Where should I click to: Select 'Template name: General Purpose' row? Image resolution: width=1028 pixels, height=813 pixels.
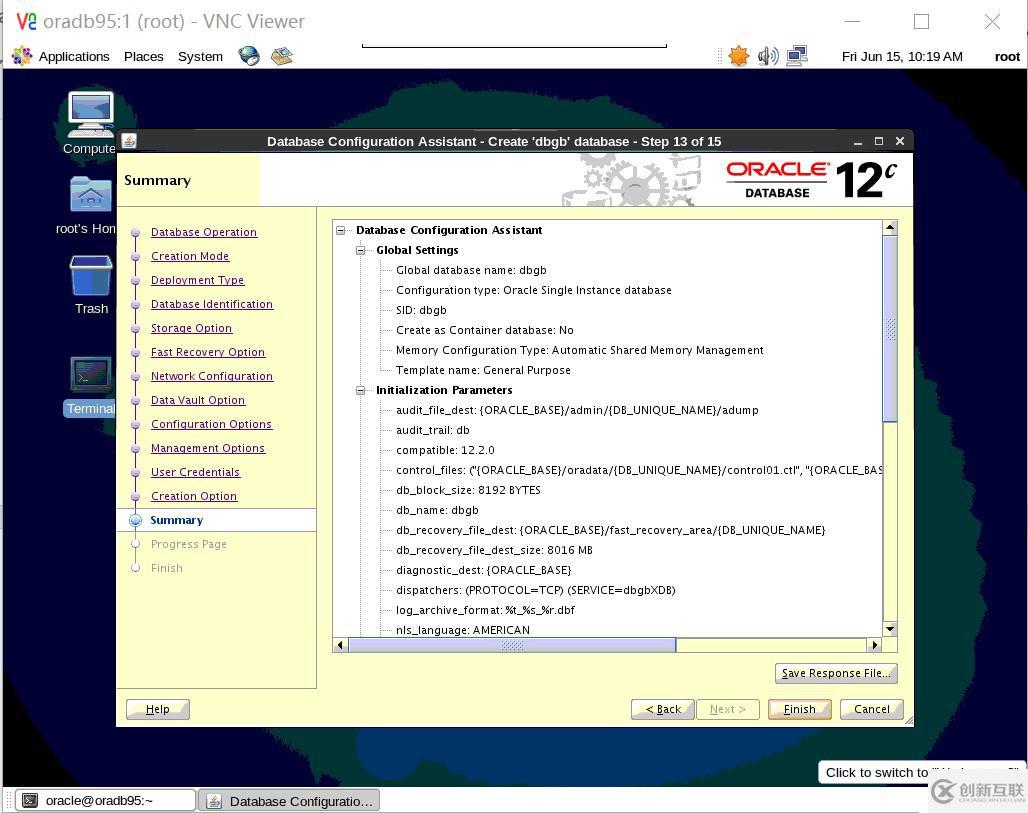pos(483,370)
